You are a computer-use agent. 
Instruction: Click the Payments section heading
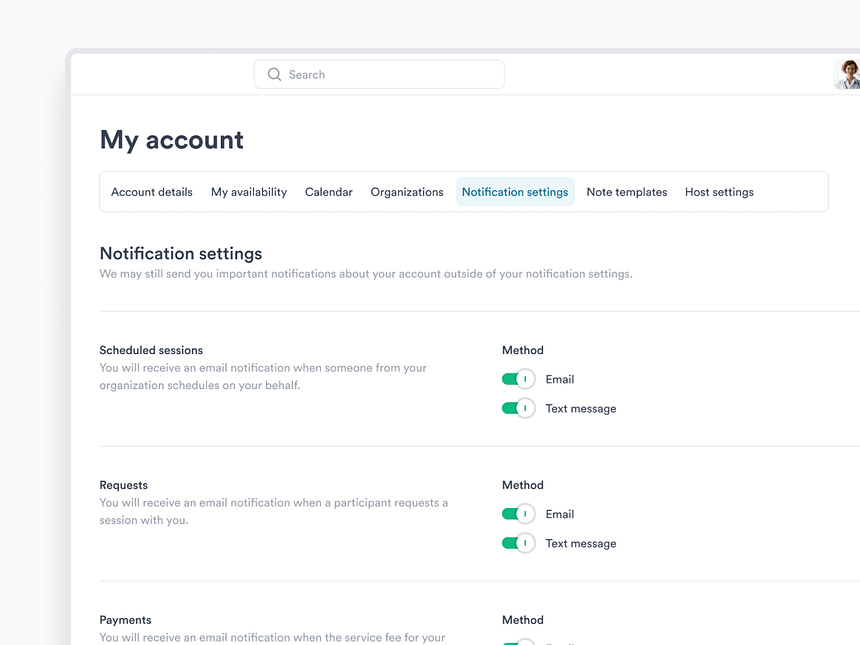126,620
